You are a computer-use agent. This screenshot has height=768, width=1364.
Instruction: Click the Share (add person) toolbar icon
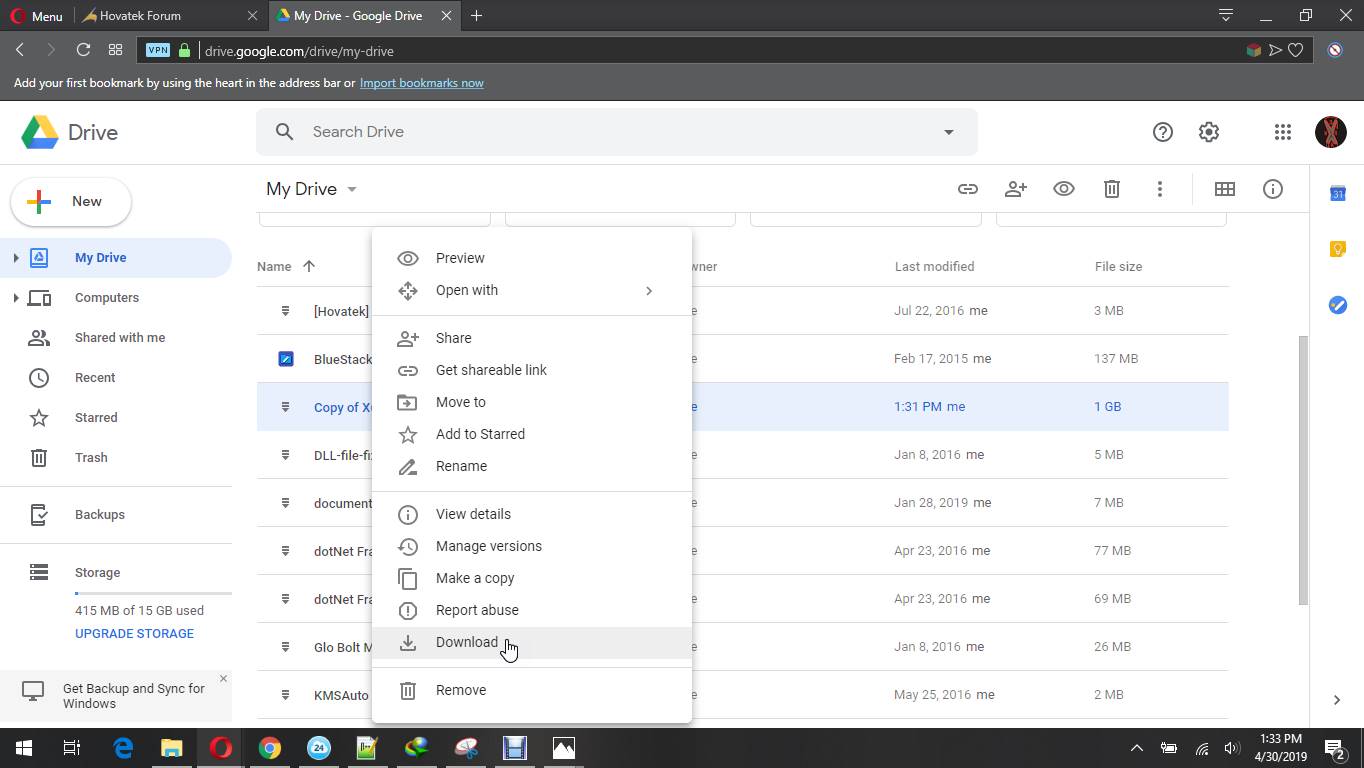pos(1015,188)
